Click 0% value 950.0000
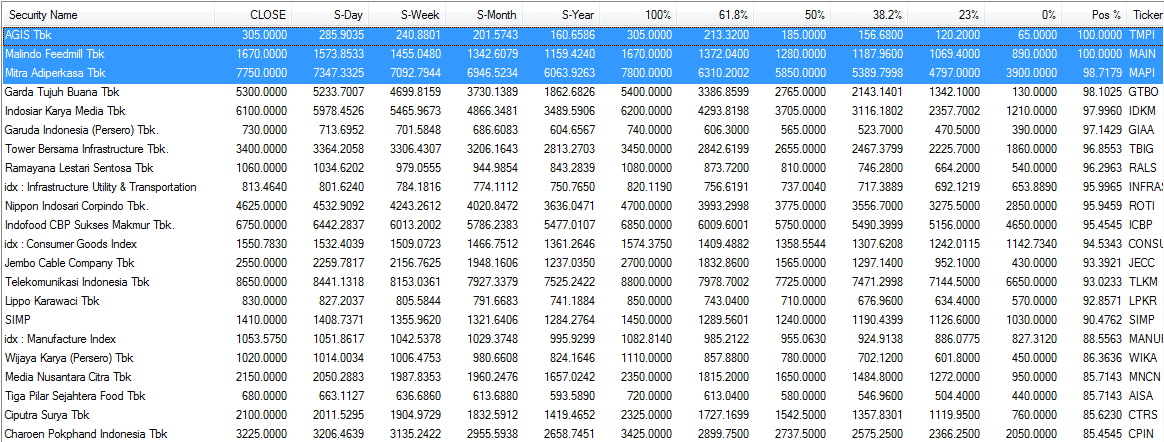Viewport: 1164px width, 442px height. tap(1036, 377)
